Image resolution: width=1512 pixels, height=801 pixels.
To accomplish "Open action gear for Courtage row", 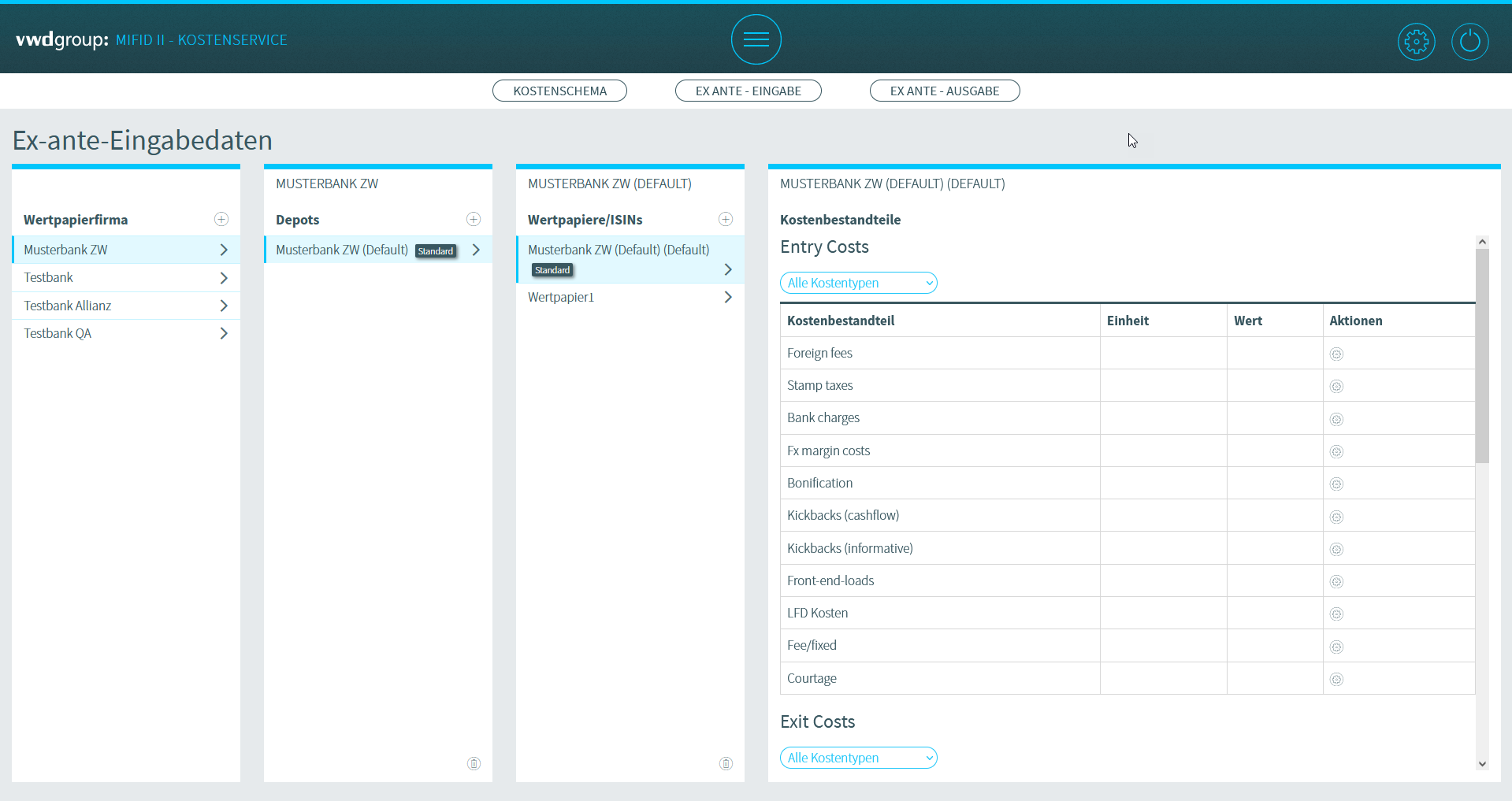I will [x=1336, y=679].
